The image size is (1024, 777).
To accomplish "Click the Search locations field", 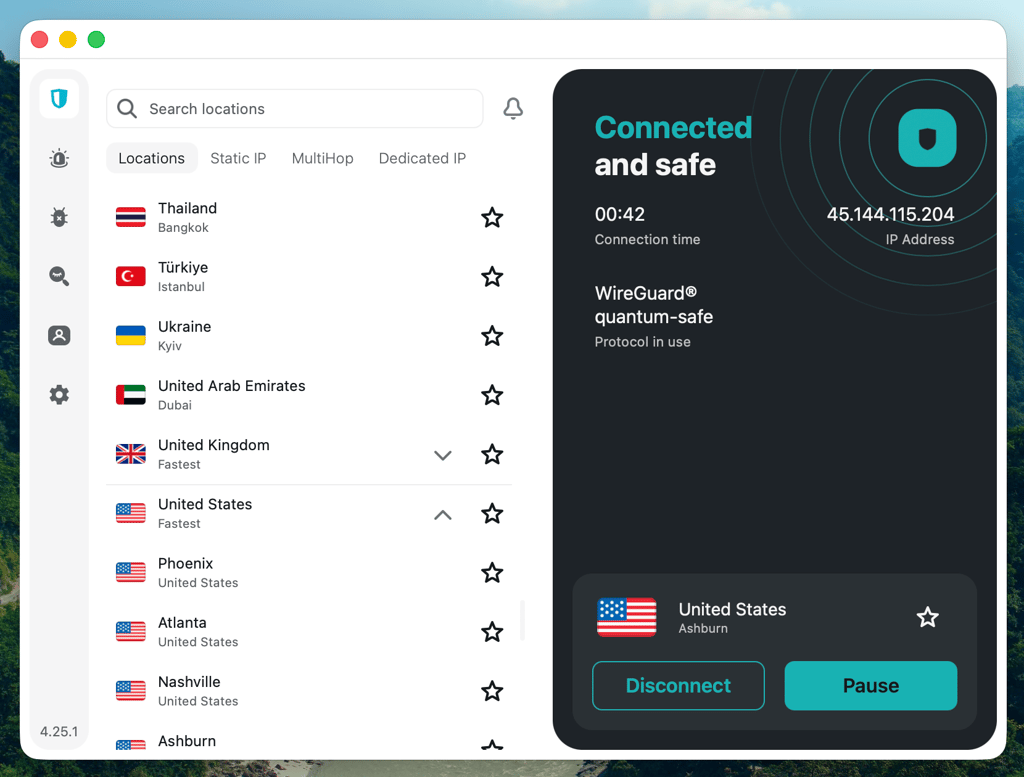I will (x=295, y=108).
